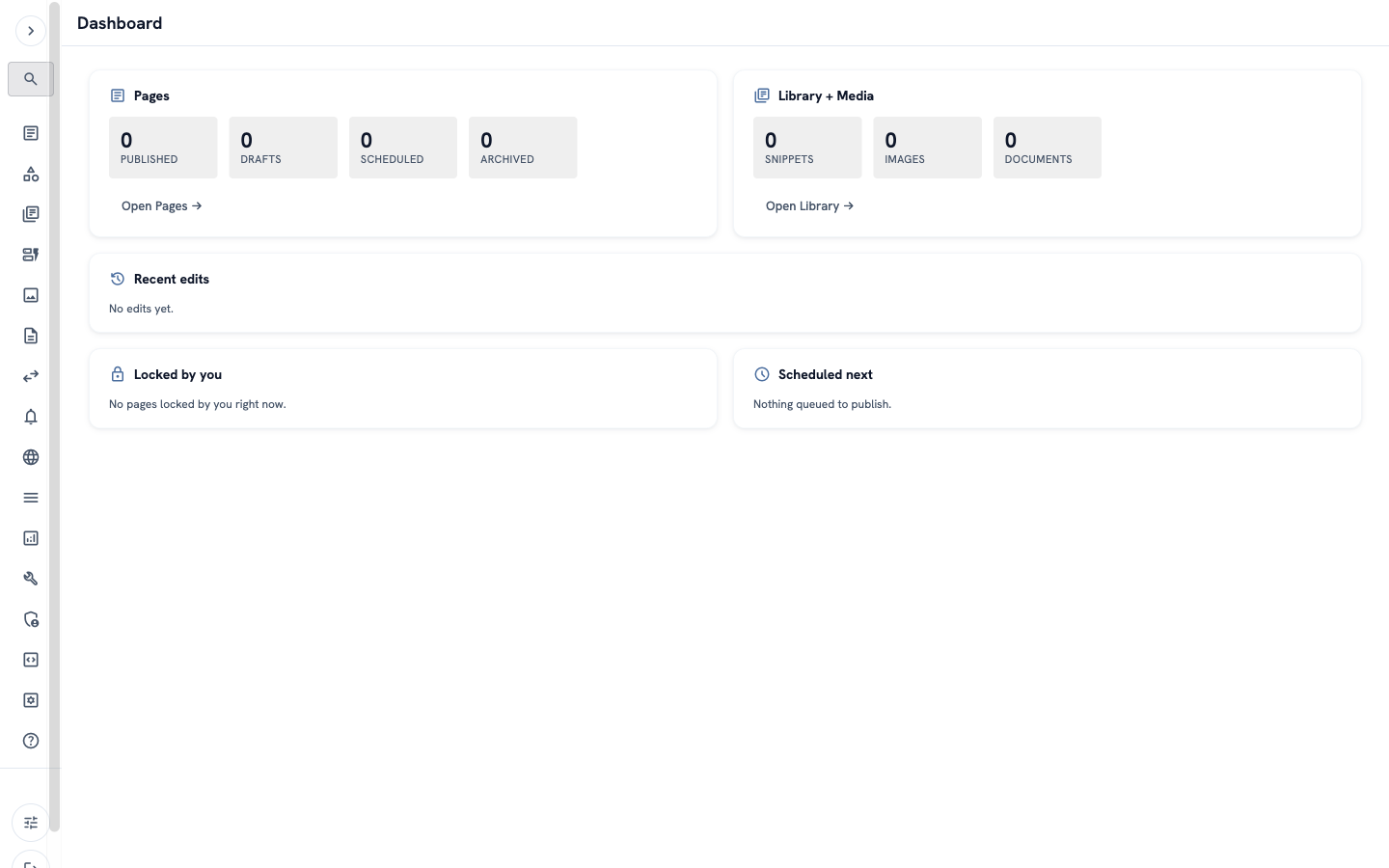Click the Pages card heading
The image size is (1389, 868).
coord(151,95)
